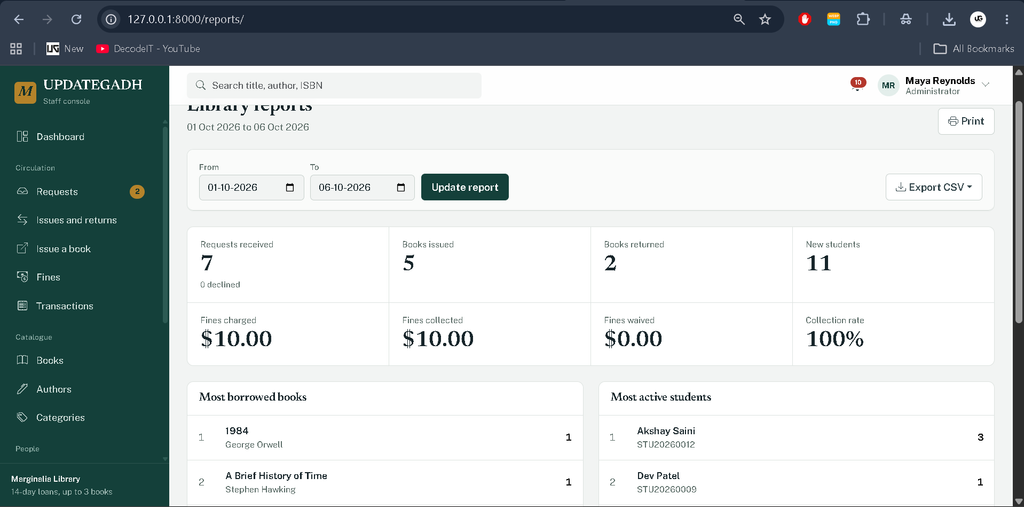
Task: Click the yellow and blue extension icon
Action: coord(833,20)
